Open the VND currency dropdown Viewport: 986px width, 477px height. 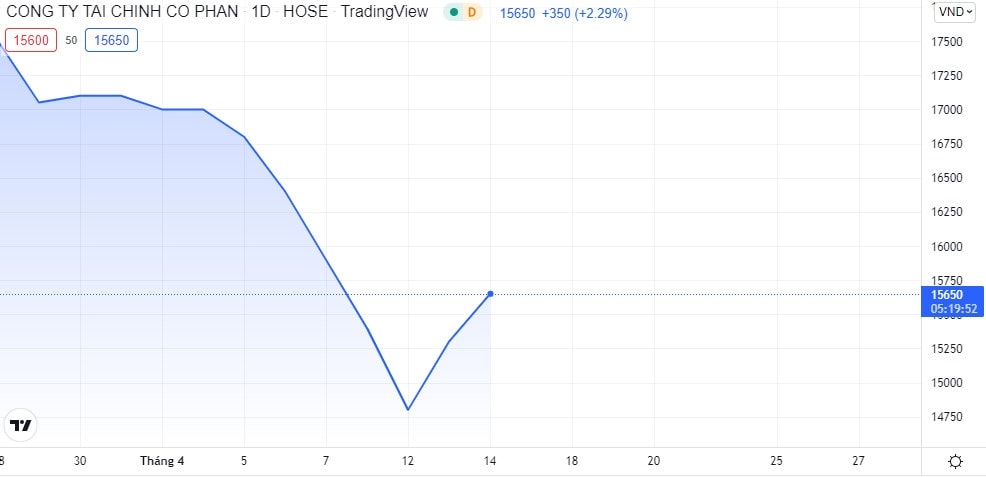[955, 12]
